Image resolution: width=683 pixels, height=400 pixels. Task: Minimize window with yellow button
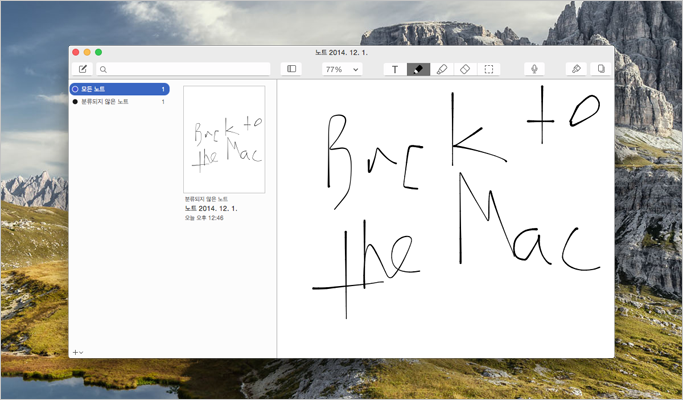87,52
